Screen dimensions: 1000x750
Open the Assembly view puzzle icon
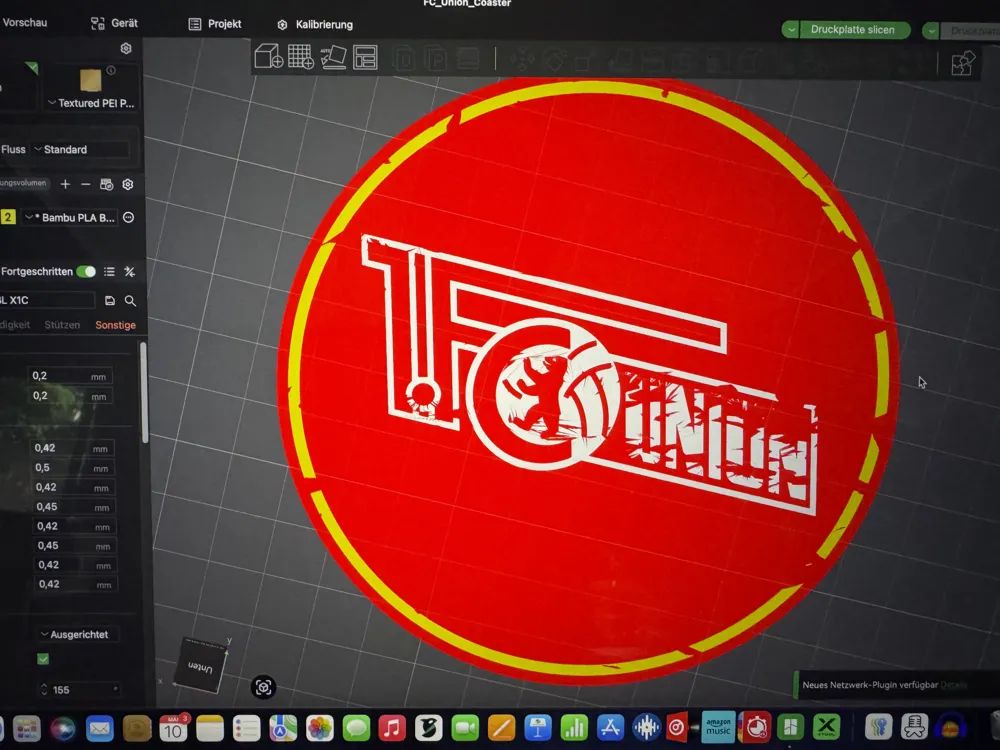(x=962, y=63)
